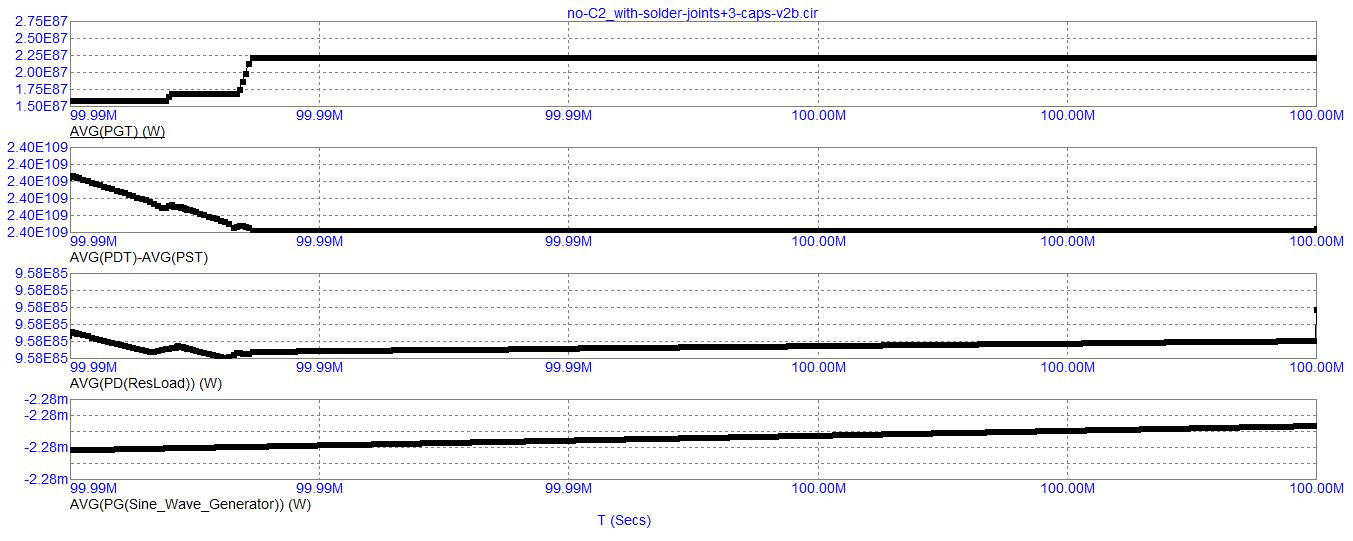Select the AVG(PGT) (W) trace label
The image size is (1353, 541).
[117, 133]
